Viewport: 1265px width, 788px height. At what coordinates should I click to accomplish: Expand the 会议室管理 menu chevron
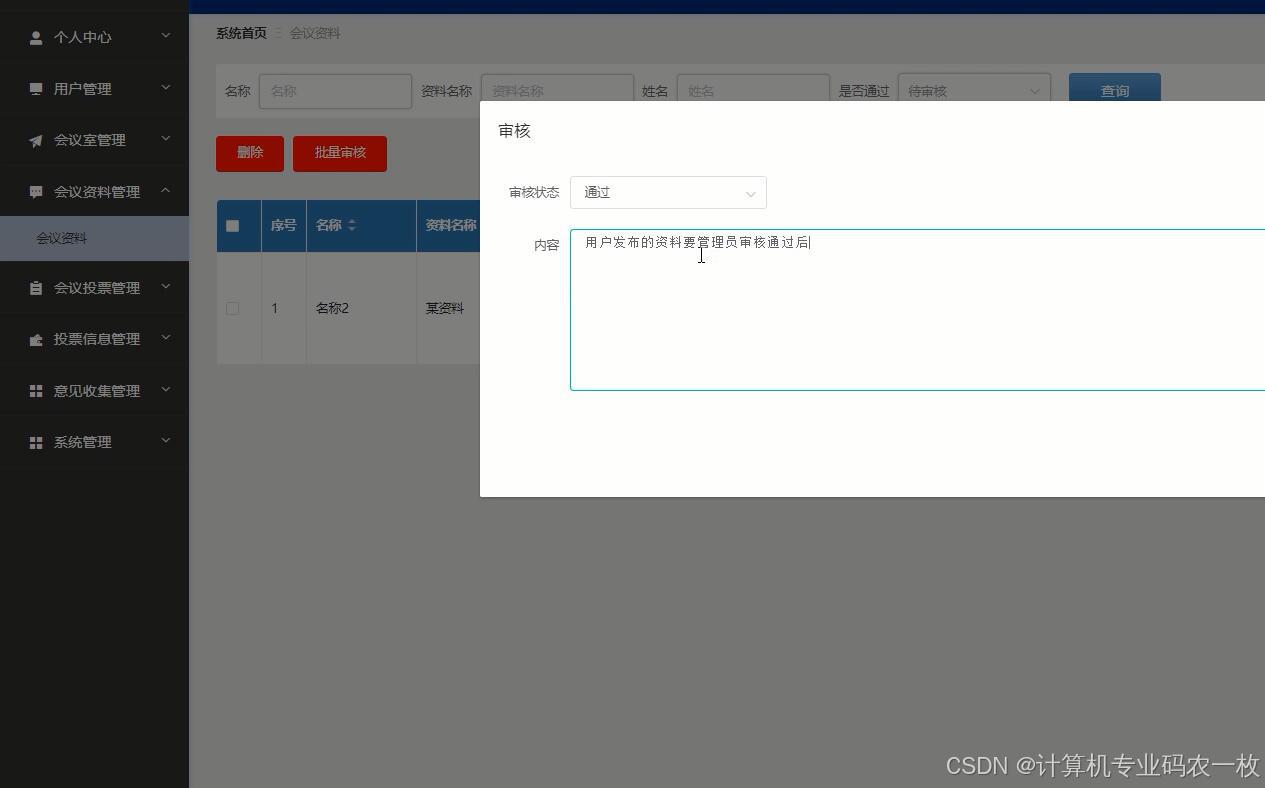click(x=166, y=139)
